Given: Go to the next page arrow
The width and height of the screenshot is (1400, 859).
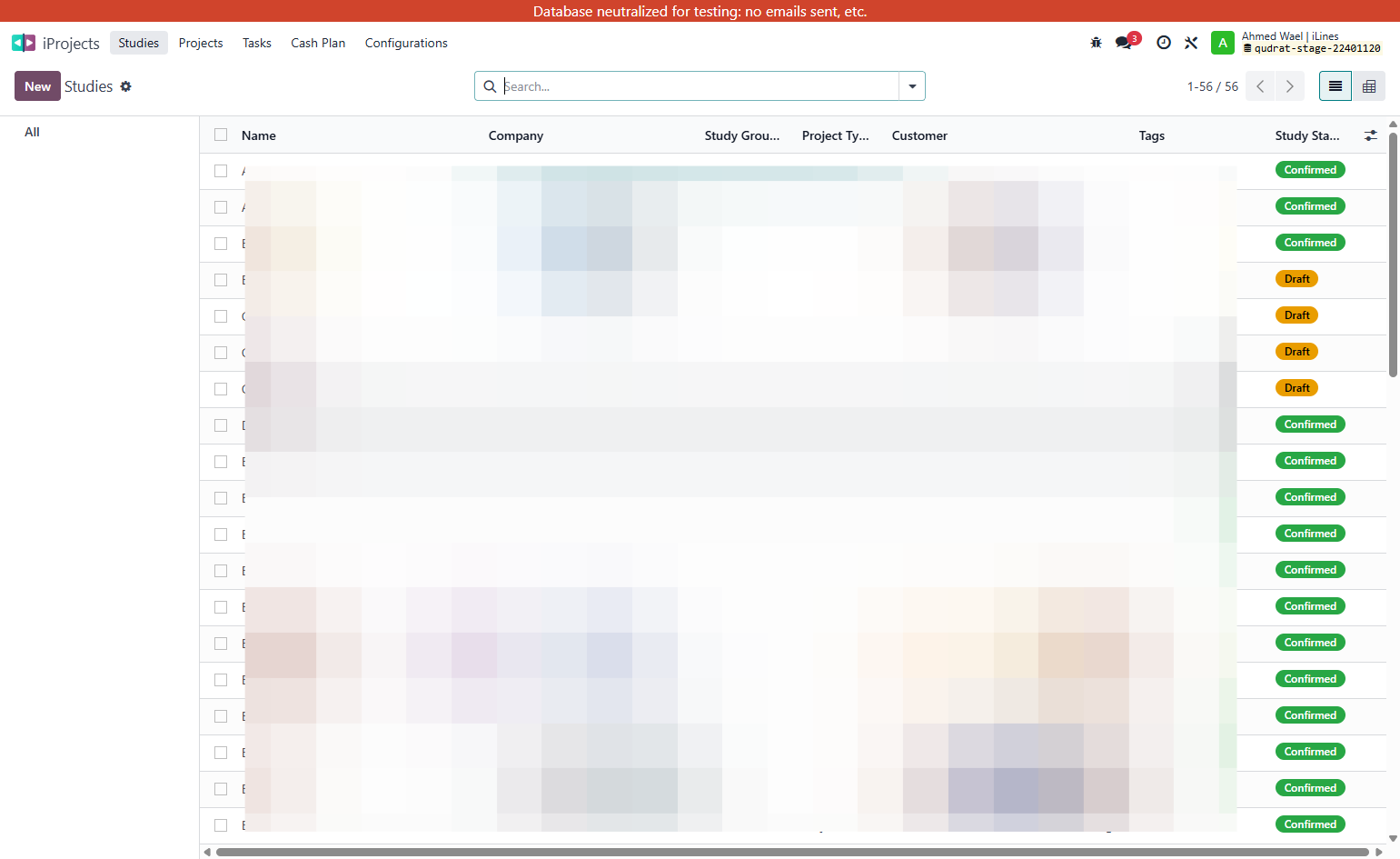Looking at the screenshot, I should pos(1290,86).
